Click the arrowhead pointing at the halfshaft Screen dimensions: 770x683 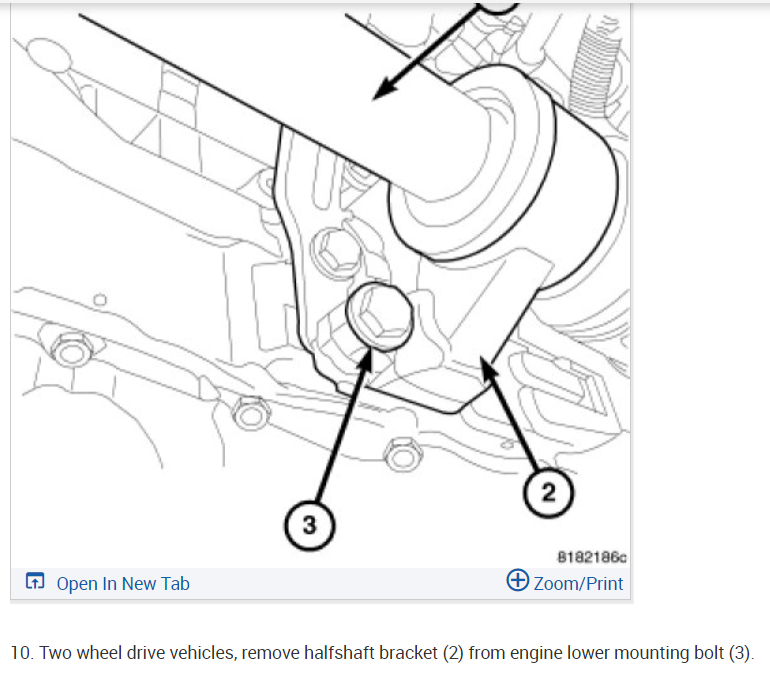[385, 90]
